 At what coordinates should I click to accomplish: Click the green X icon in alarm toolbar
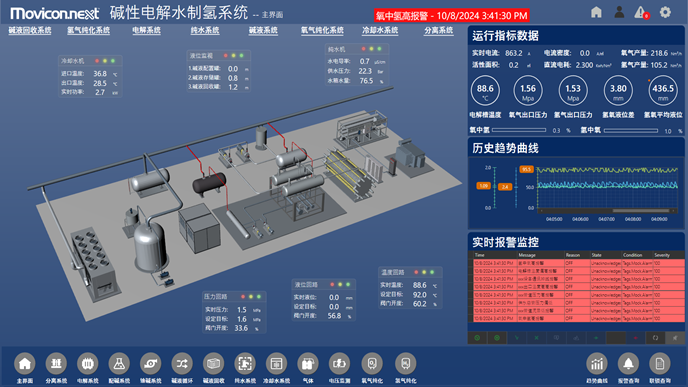point(536,337)
